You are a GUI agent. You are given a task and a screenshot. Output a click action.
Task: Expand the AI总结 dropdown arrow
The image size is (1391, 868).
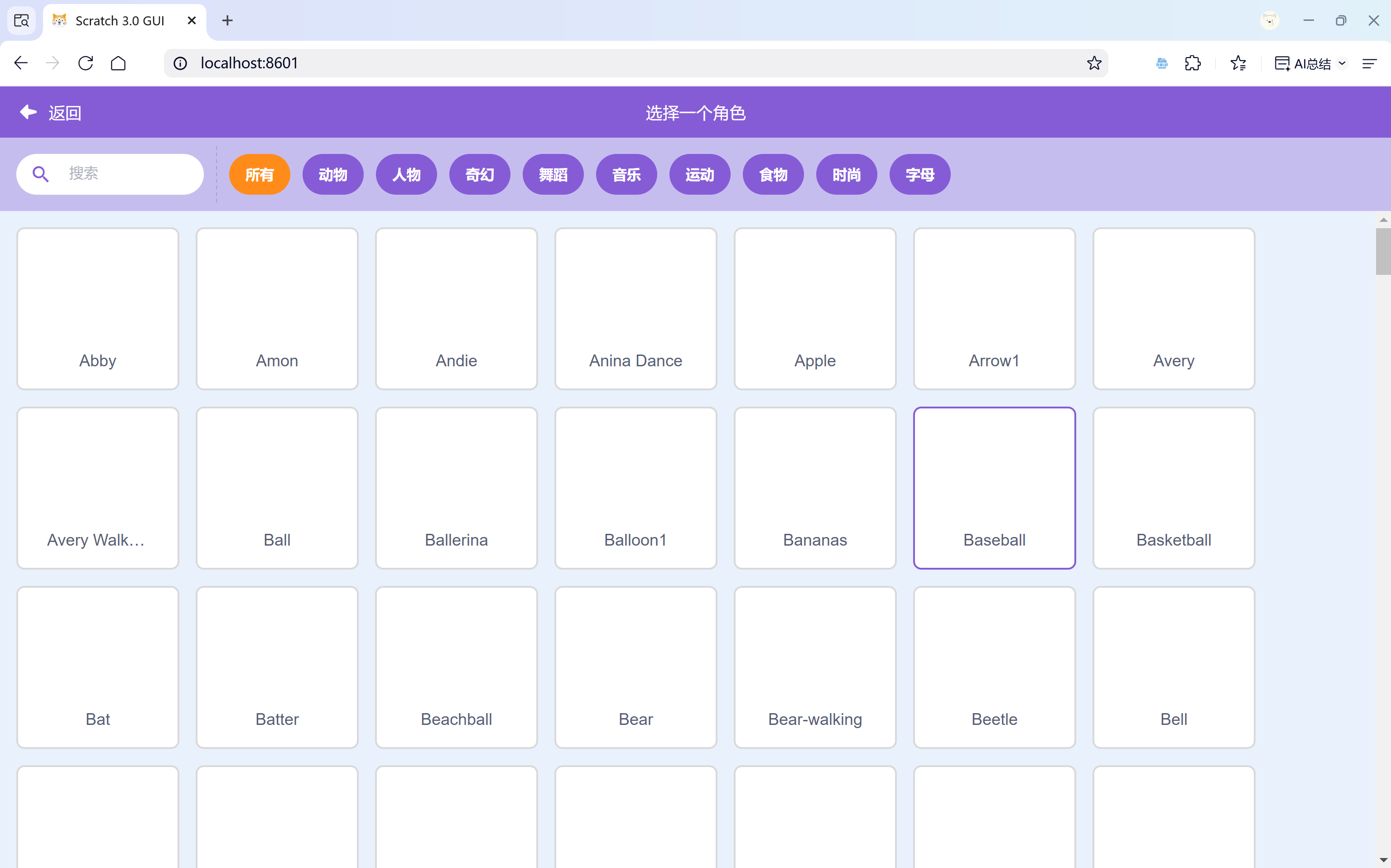tap(1342, 63)
